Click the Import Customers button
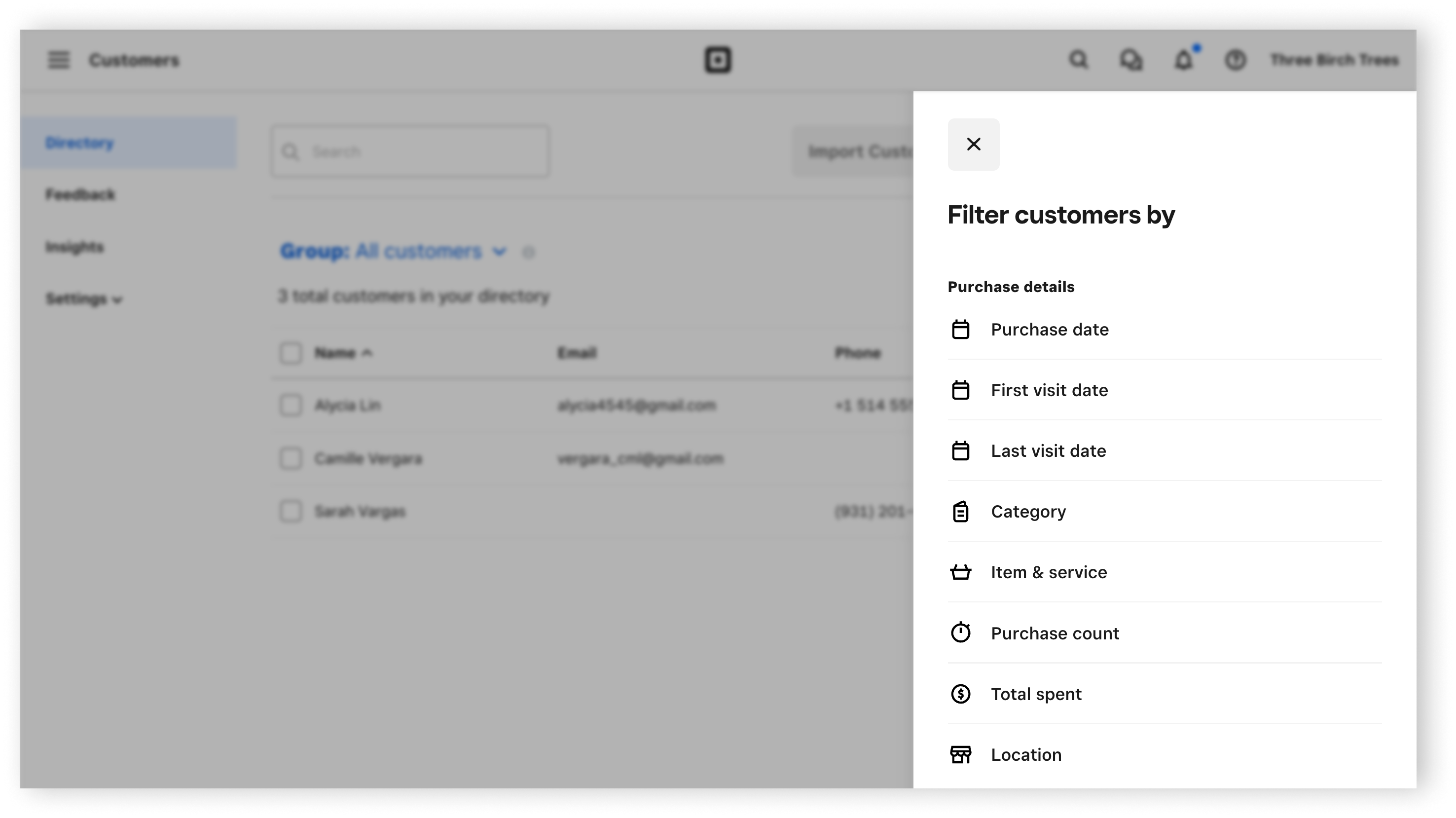Viewport: 1456px width, 818px height. 853,151
